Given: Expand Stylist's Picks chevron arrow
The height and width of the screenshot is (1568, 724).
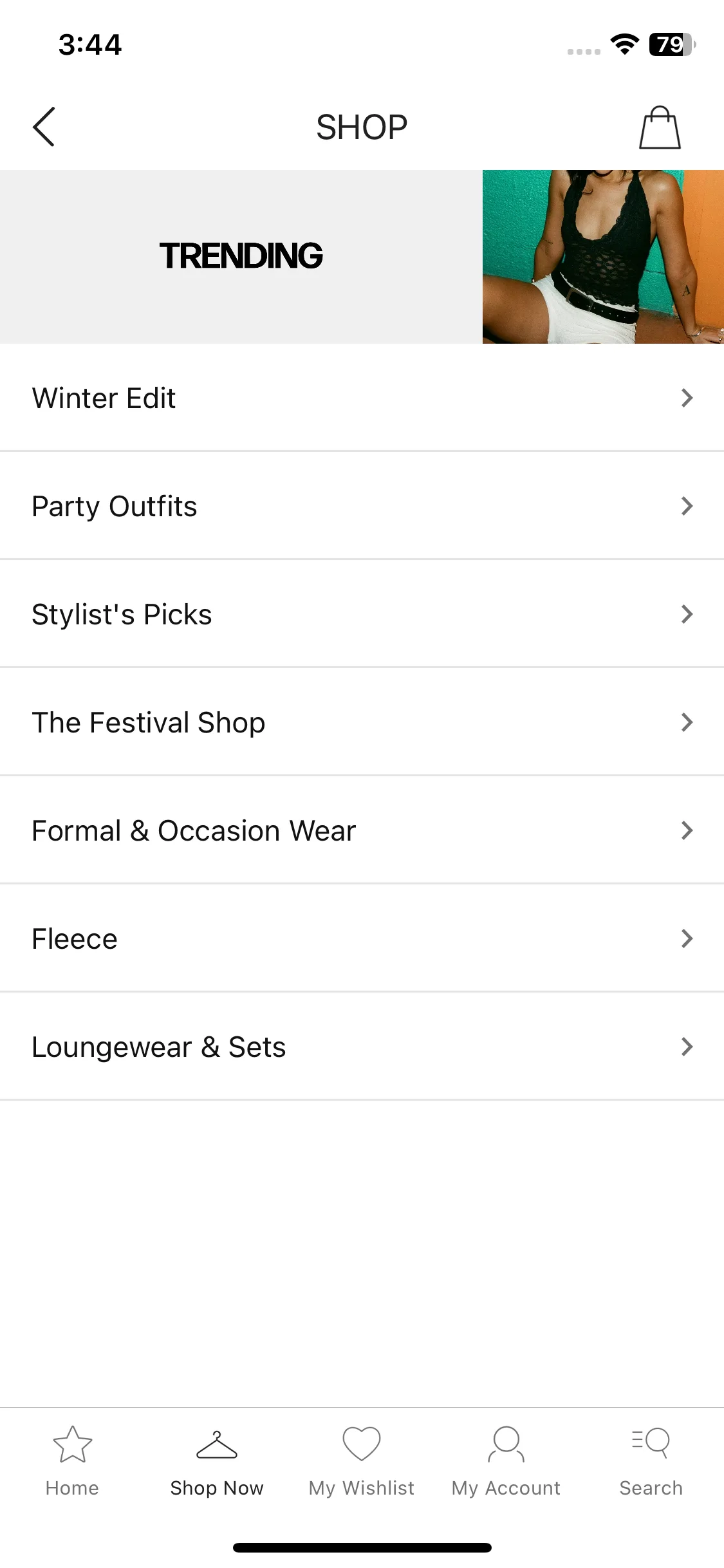Looking at the screenshot, I should click(687, 614).
